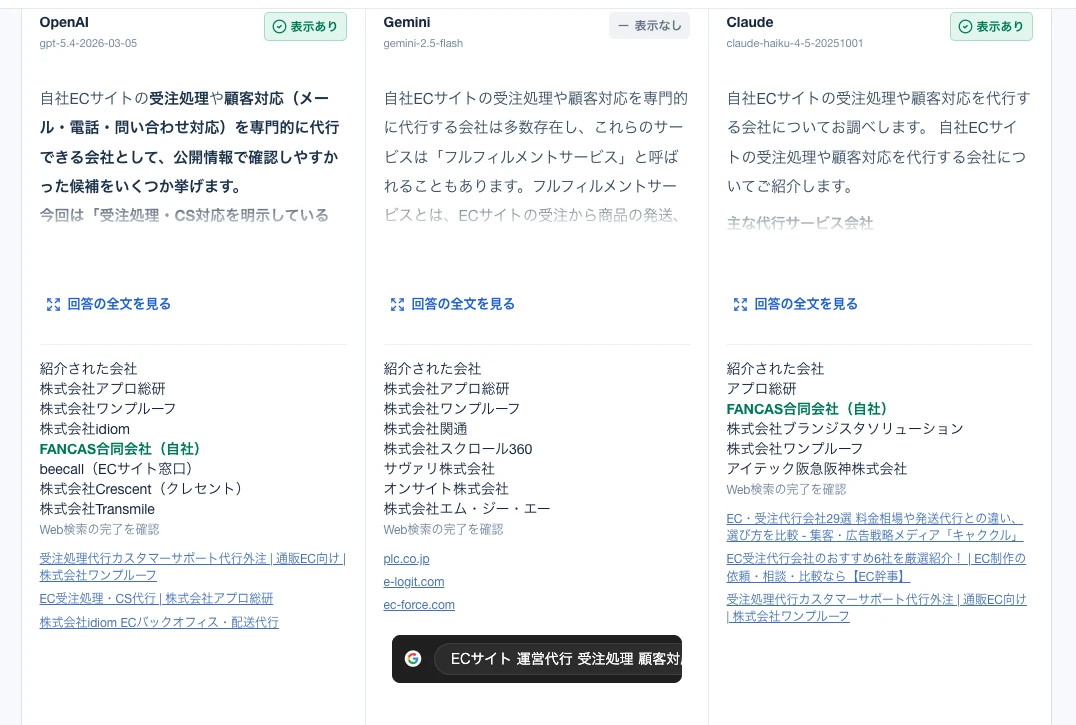The width and height of the screenshot is (1076, 725).
Task: Click the OpenAI 表示あり status badge
Action: [305, 27]
